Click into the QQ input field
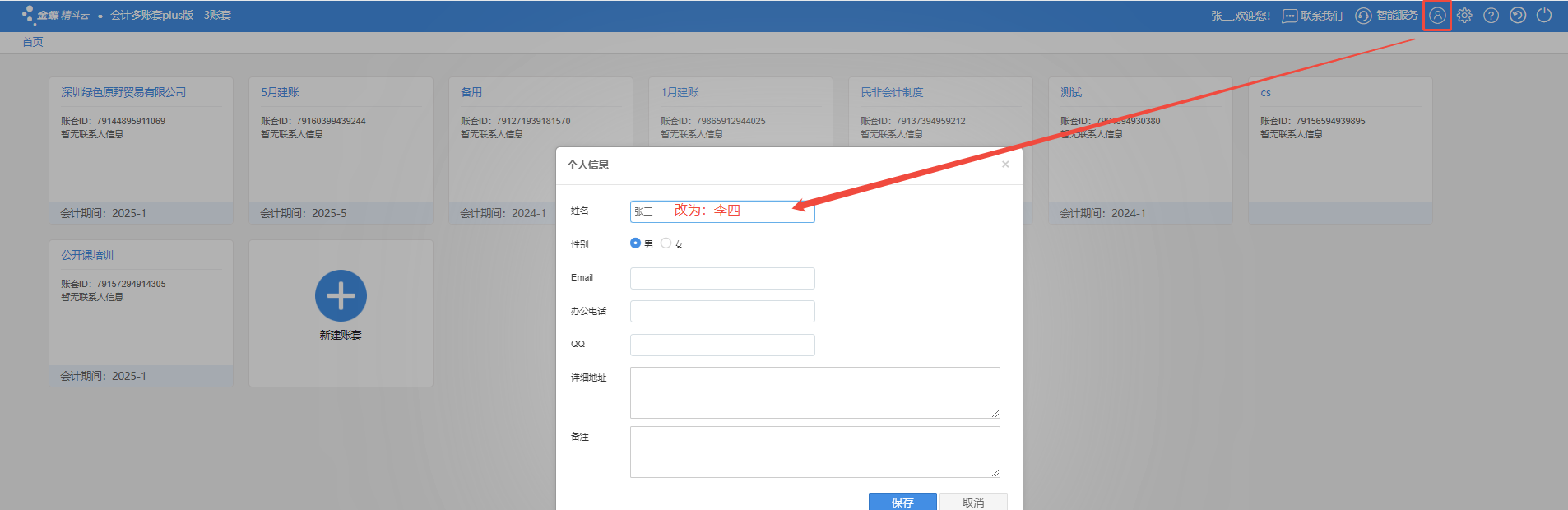1568x510 pixels. point(721,345)
